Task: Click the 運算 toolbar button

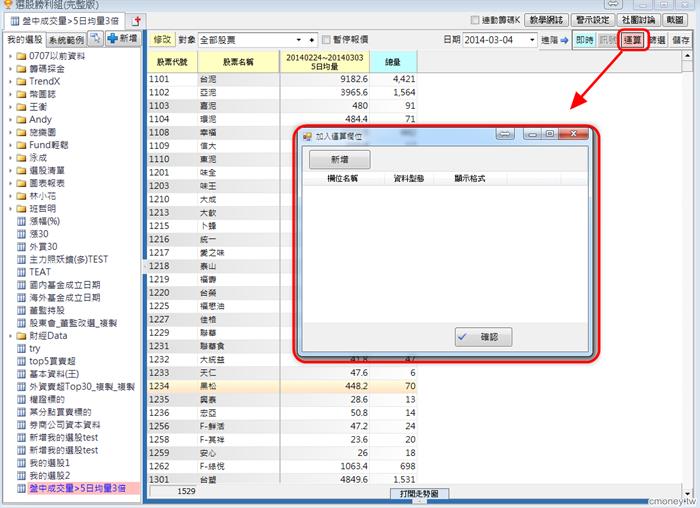Action: [632, 40]
